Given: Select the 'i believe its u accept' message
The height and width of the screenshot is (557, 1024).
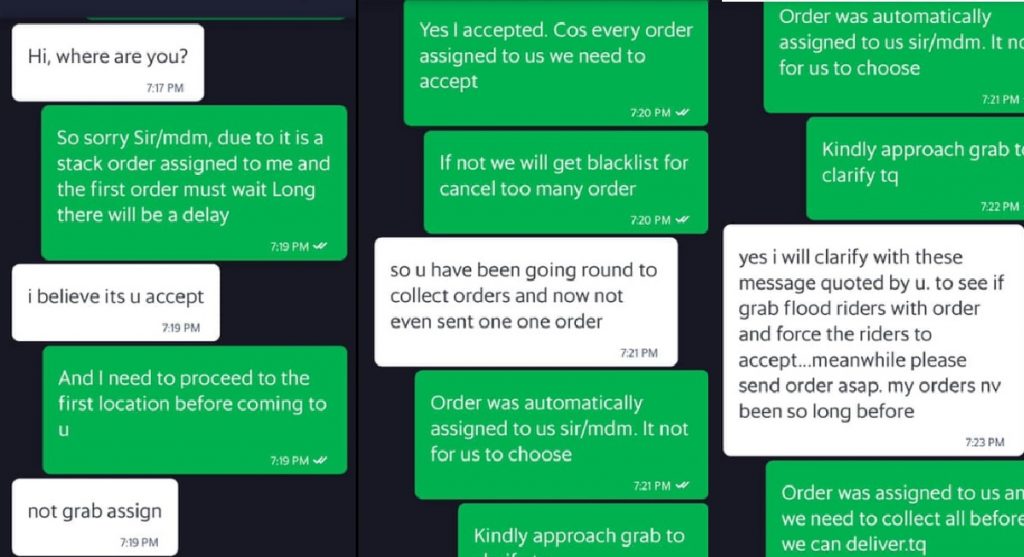Looking at the screenshot, I should click(x=116, y=303).
